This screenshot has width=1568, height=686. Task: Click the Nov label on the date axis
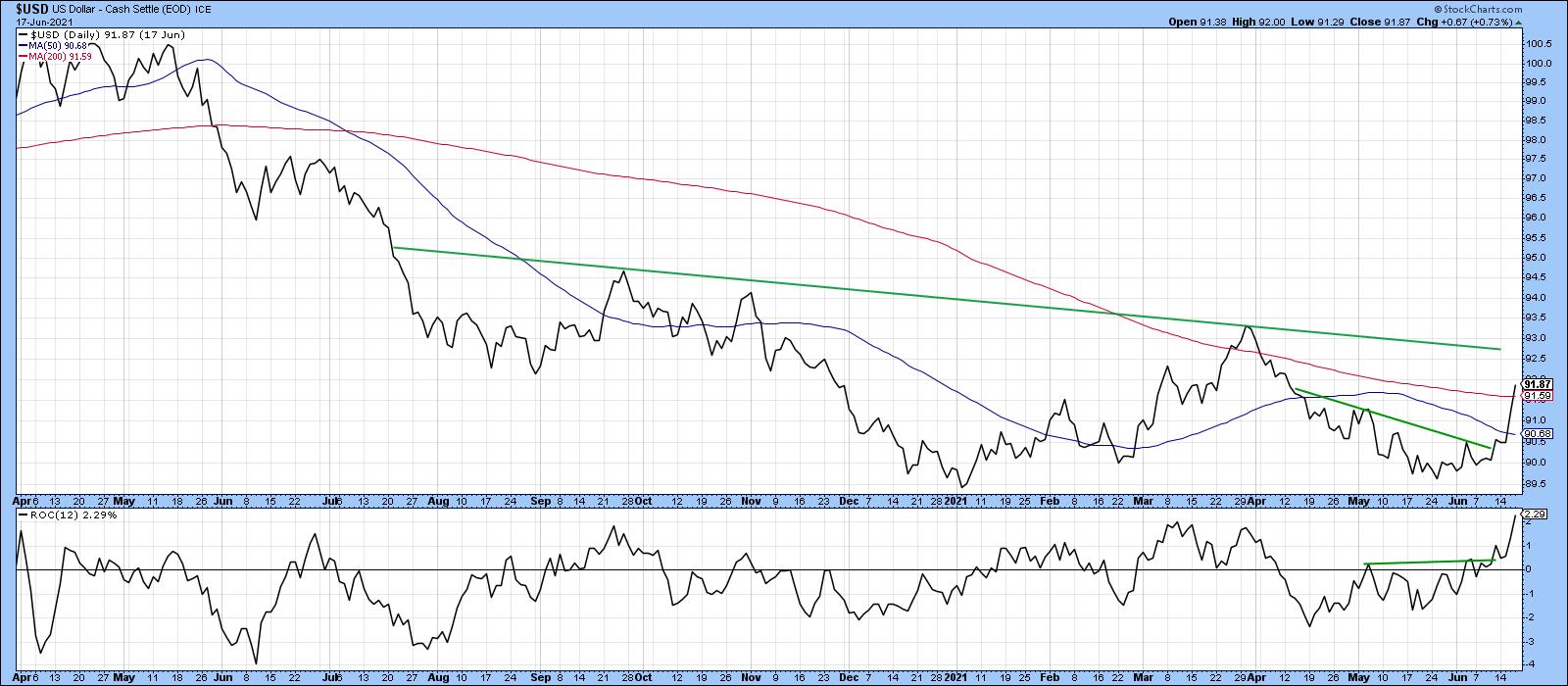751,500
